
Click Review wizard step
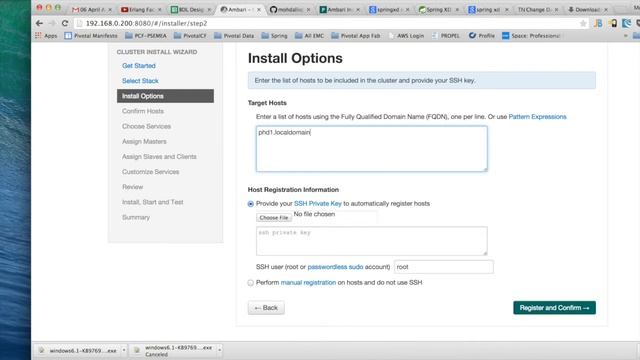click(x=133, y=187)
